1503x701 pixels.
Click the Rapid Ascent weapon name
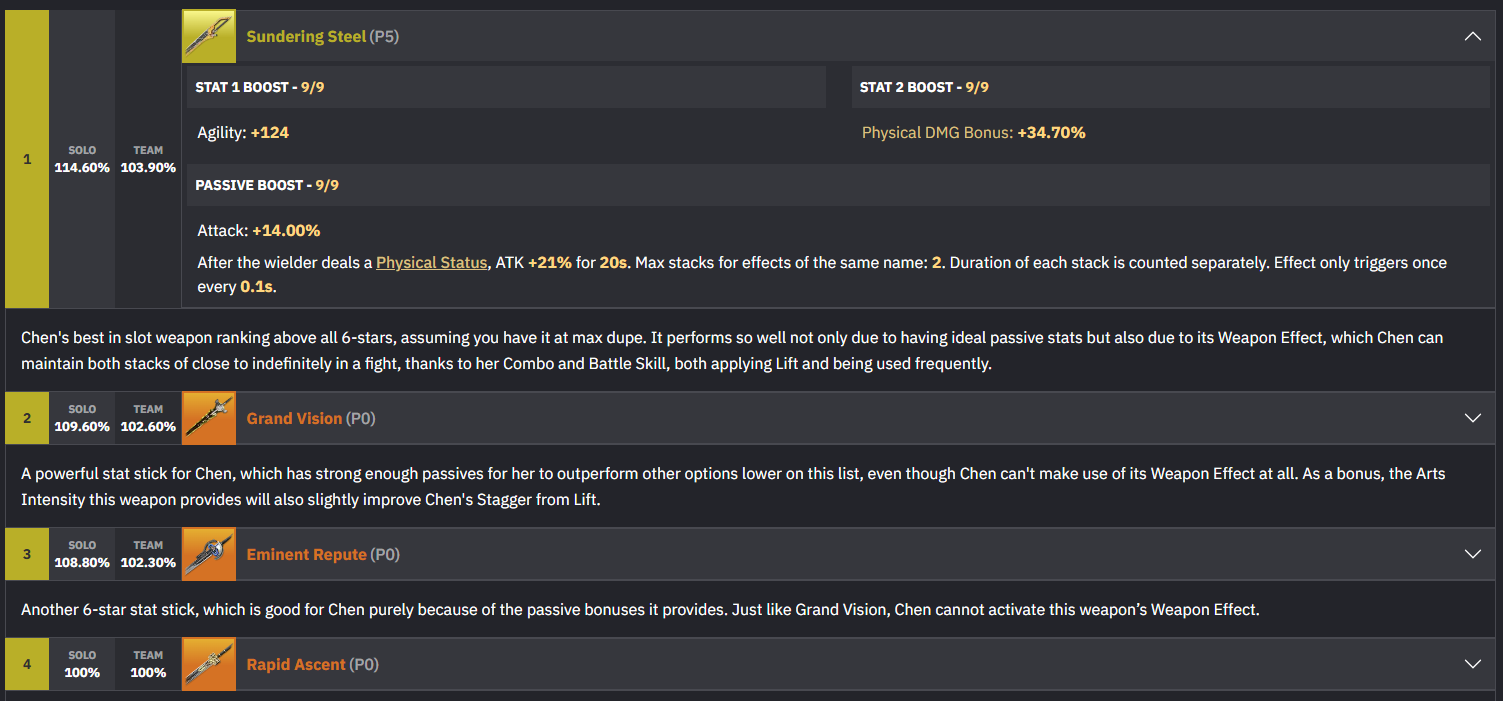pyautogui.click(x=296, y=664)
